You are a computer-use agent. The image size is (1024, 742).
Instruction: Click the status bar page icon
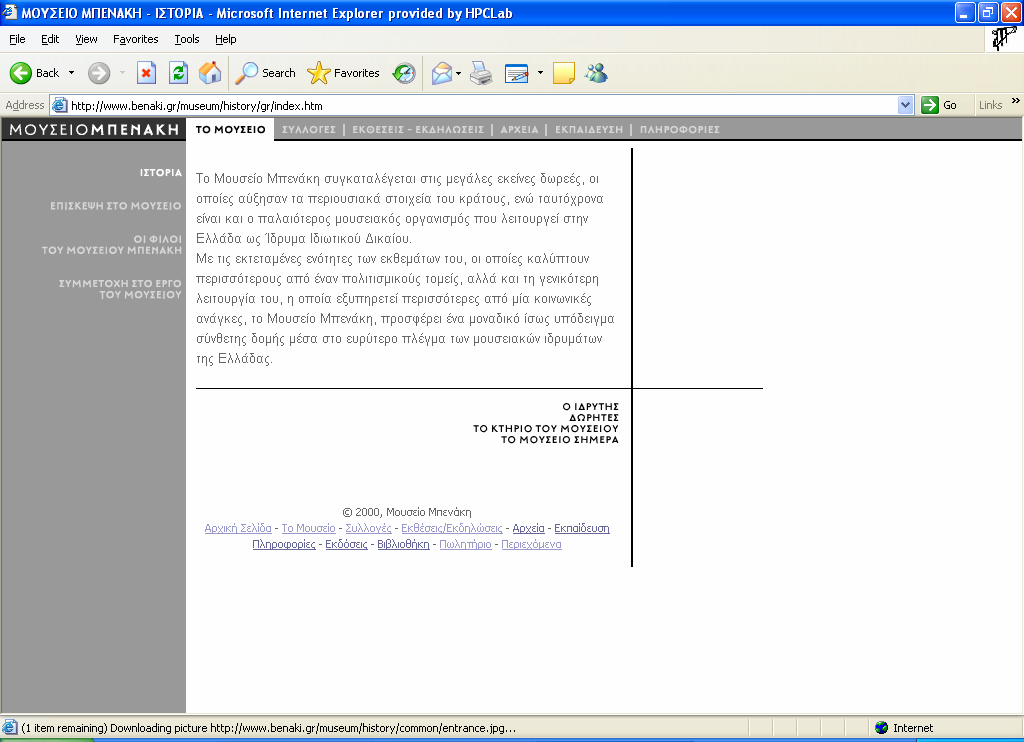(x=10, y=728)
